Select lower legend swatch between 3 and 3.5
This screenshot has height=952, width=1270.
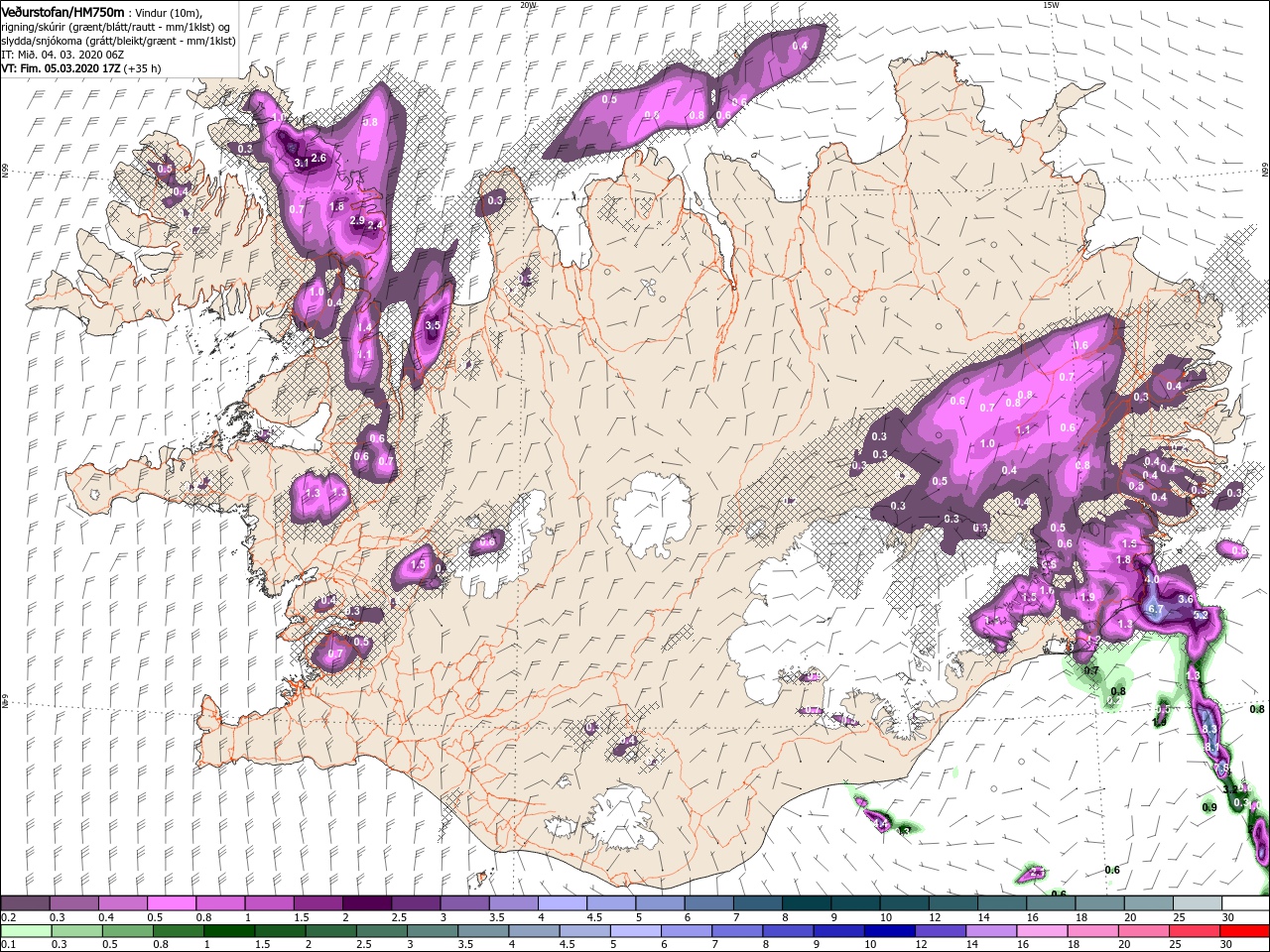click(432, 930)
